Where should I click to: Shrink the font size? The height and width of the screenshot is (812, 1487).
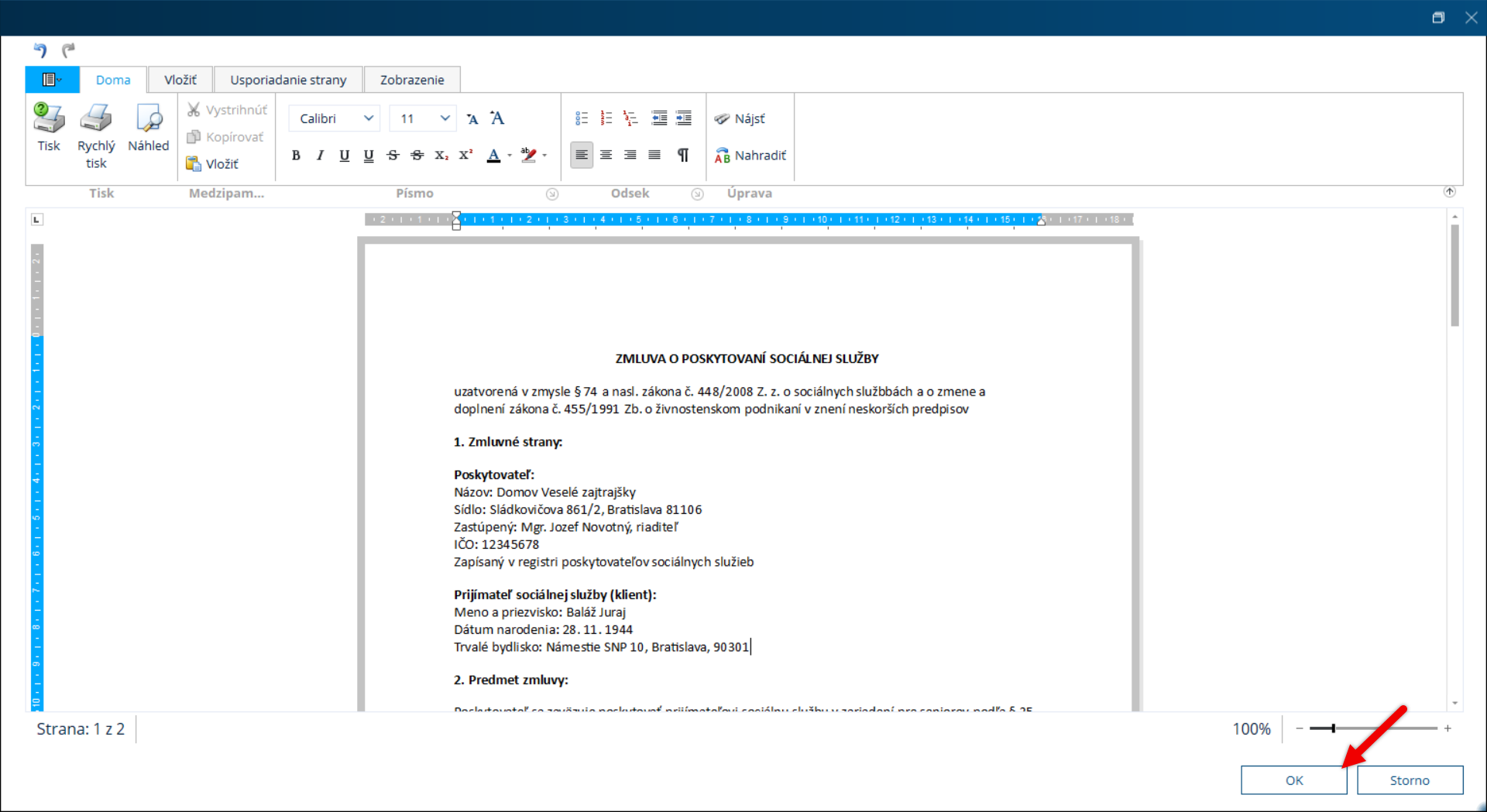[x=473, y=118]
